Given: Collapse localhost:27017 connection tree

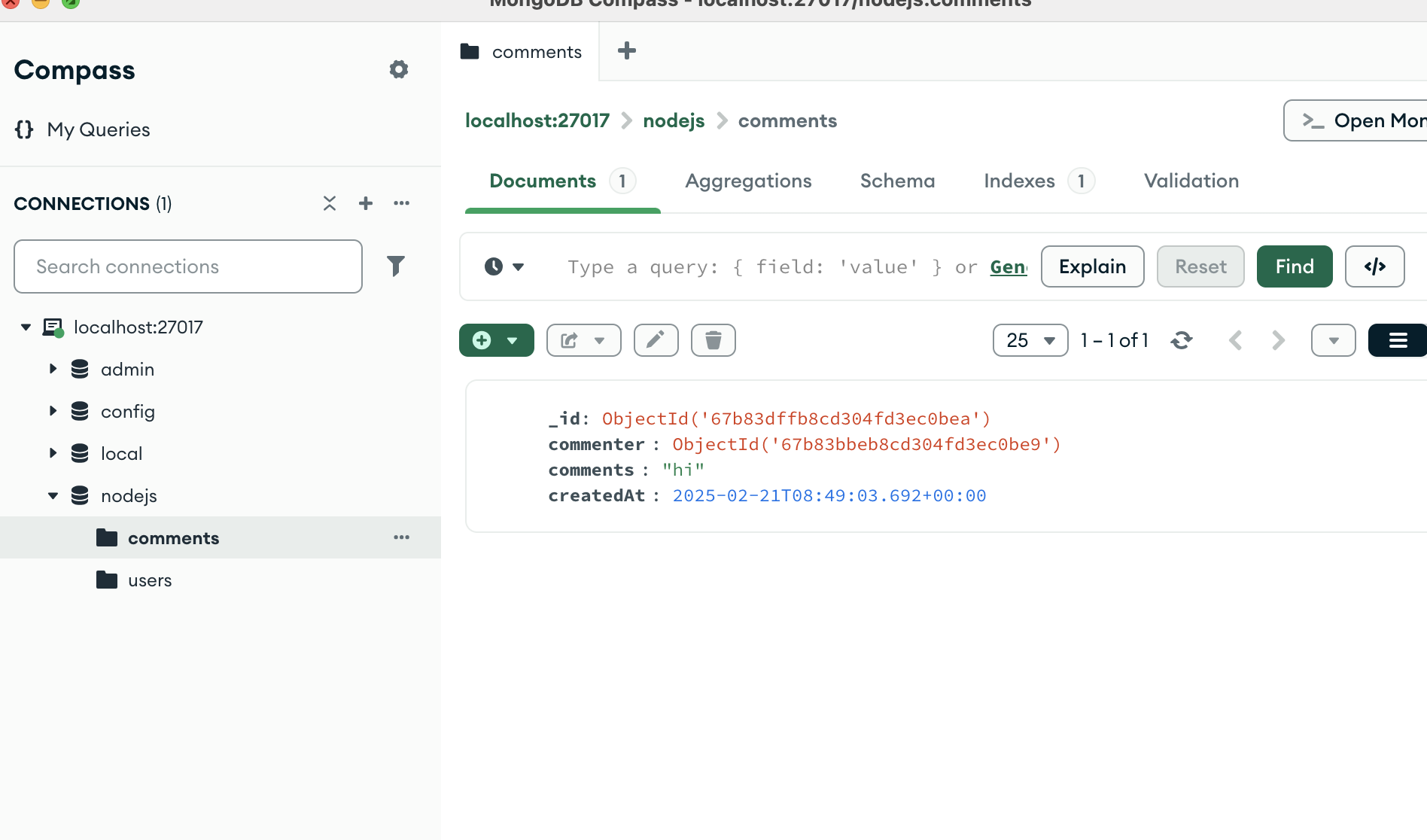Looking at the screenshot, I should (26, 327).
